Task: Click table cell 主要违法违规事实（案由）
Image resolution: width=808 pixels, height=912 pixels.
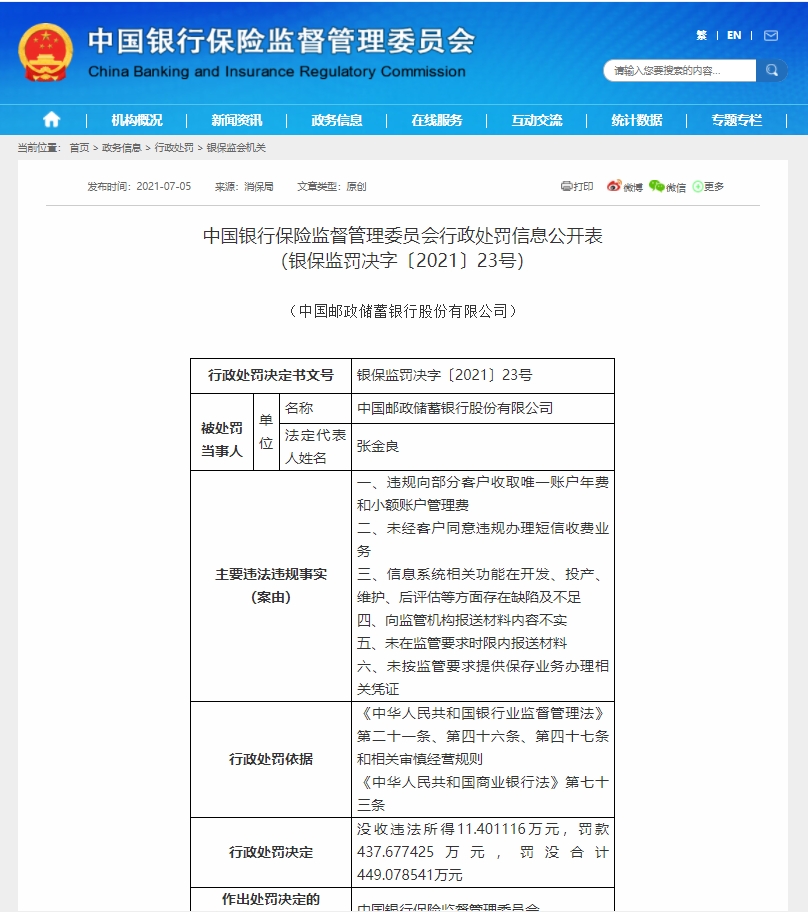Action: click(271, 586)
